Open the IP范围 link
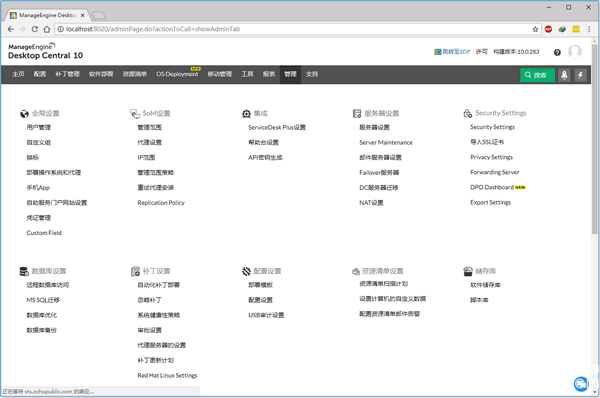600x398 pixels. pyautogui.click(x=146, y=158)
